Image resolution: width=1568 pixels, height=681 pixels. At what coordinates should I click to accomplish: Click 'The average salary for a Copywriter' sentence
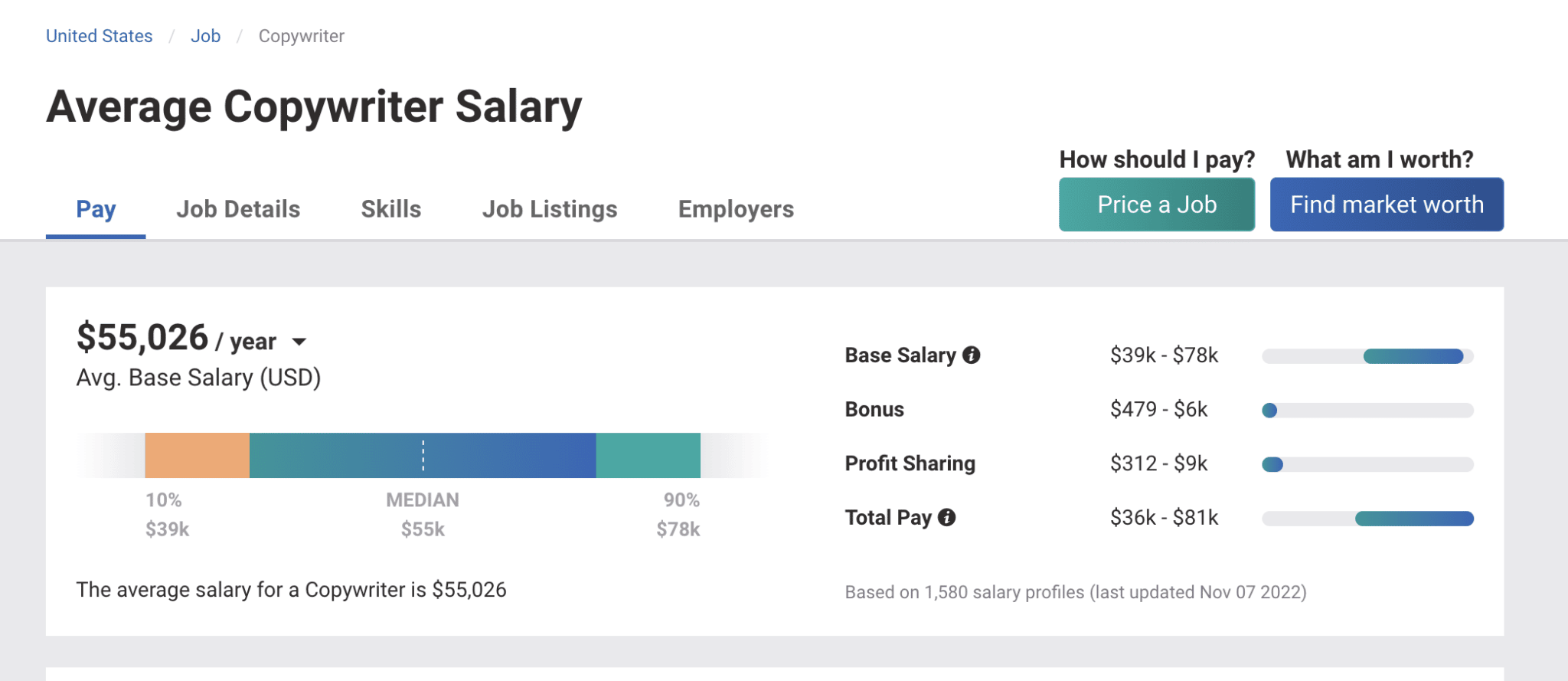tap(291, 590)
